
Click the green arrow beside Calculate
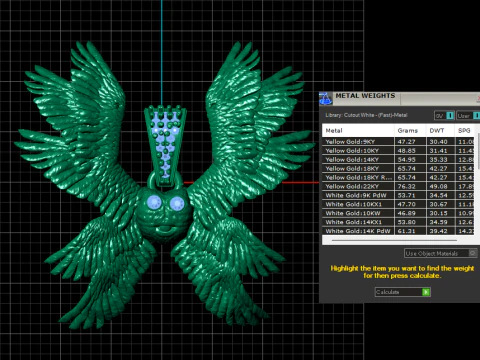click(x=426, y=292)
